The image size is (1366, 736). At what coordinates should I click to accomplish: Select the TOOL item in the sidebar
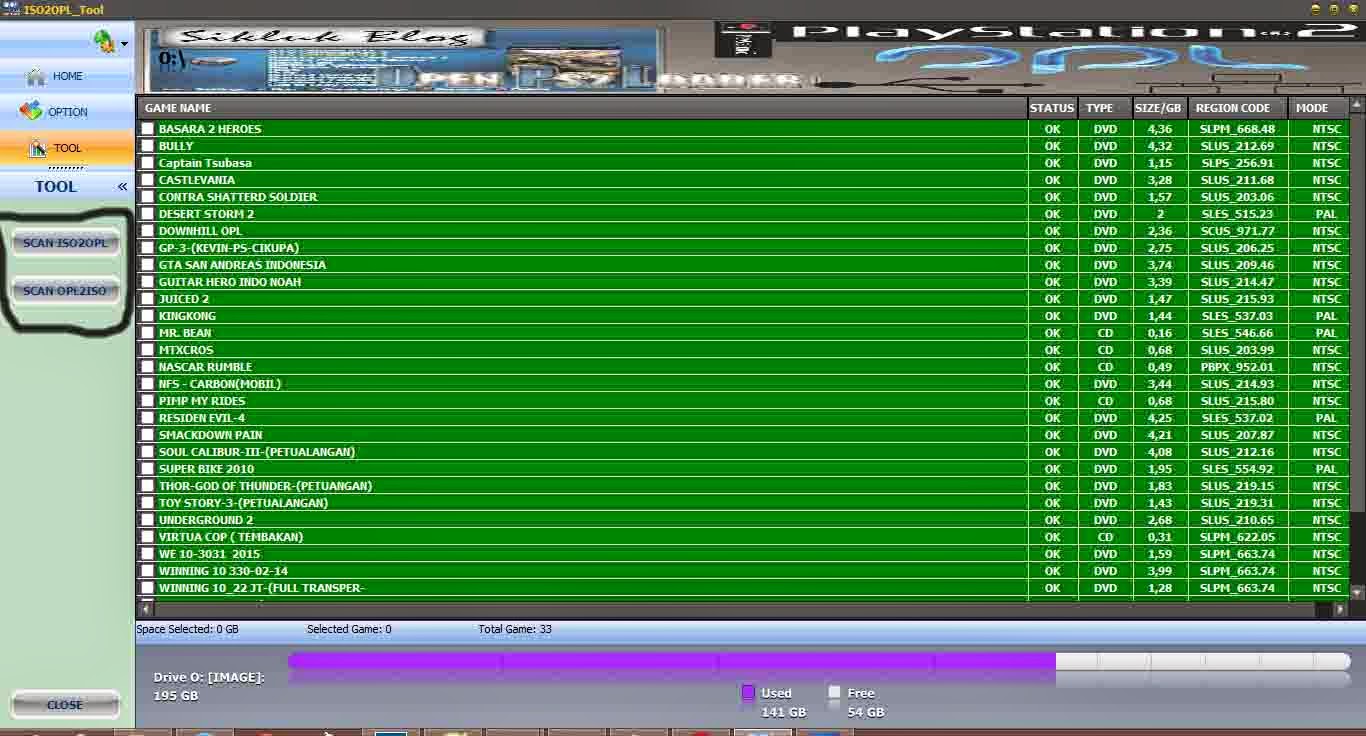(67, 148)
